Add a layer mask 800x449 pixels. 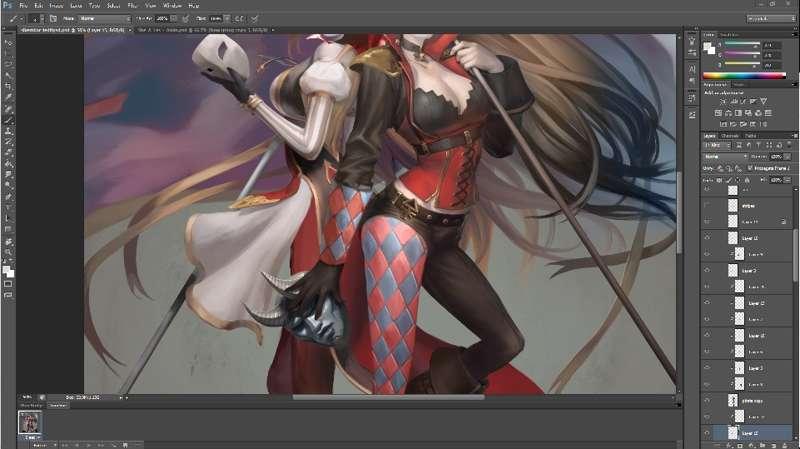[740, 445]
